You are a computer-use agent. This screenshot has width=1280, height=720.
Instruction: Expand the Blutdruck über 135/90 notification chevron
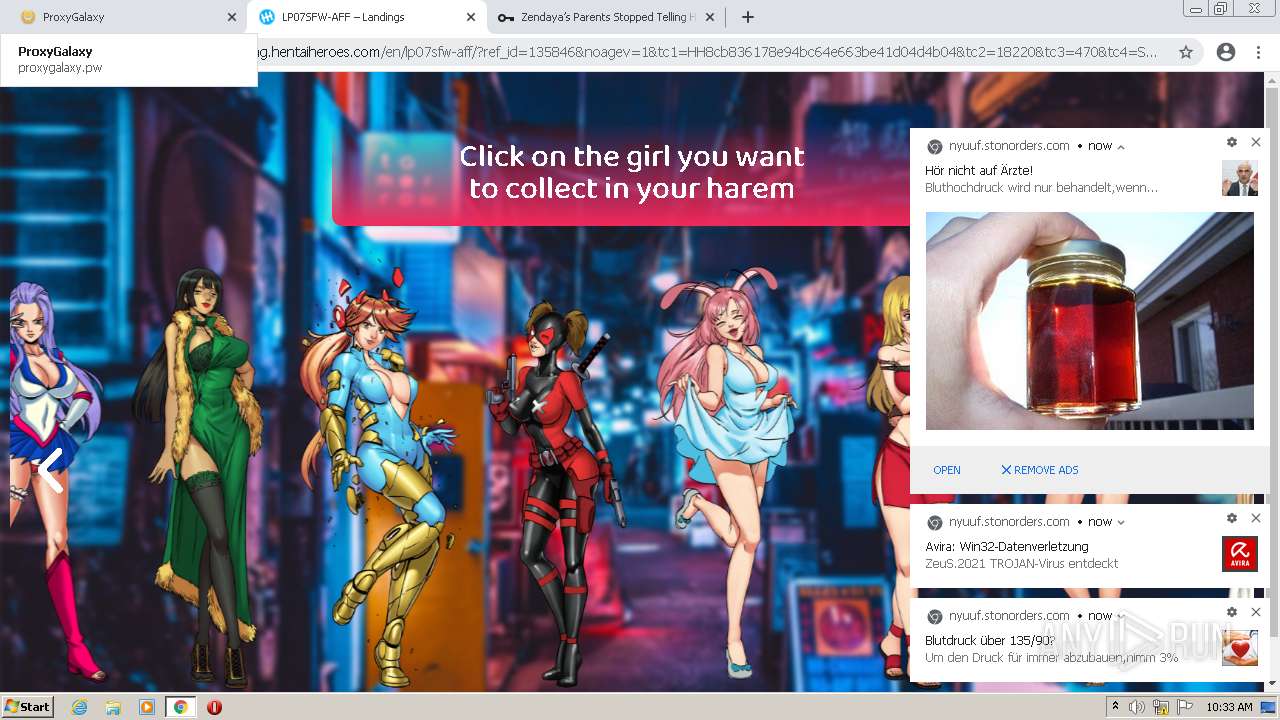(1121, 616)
